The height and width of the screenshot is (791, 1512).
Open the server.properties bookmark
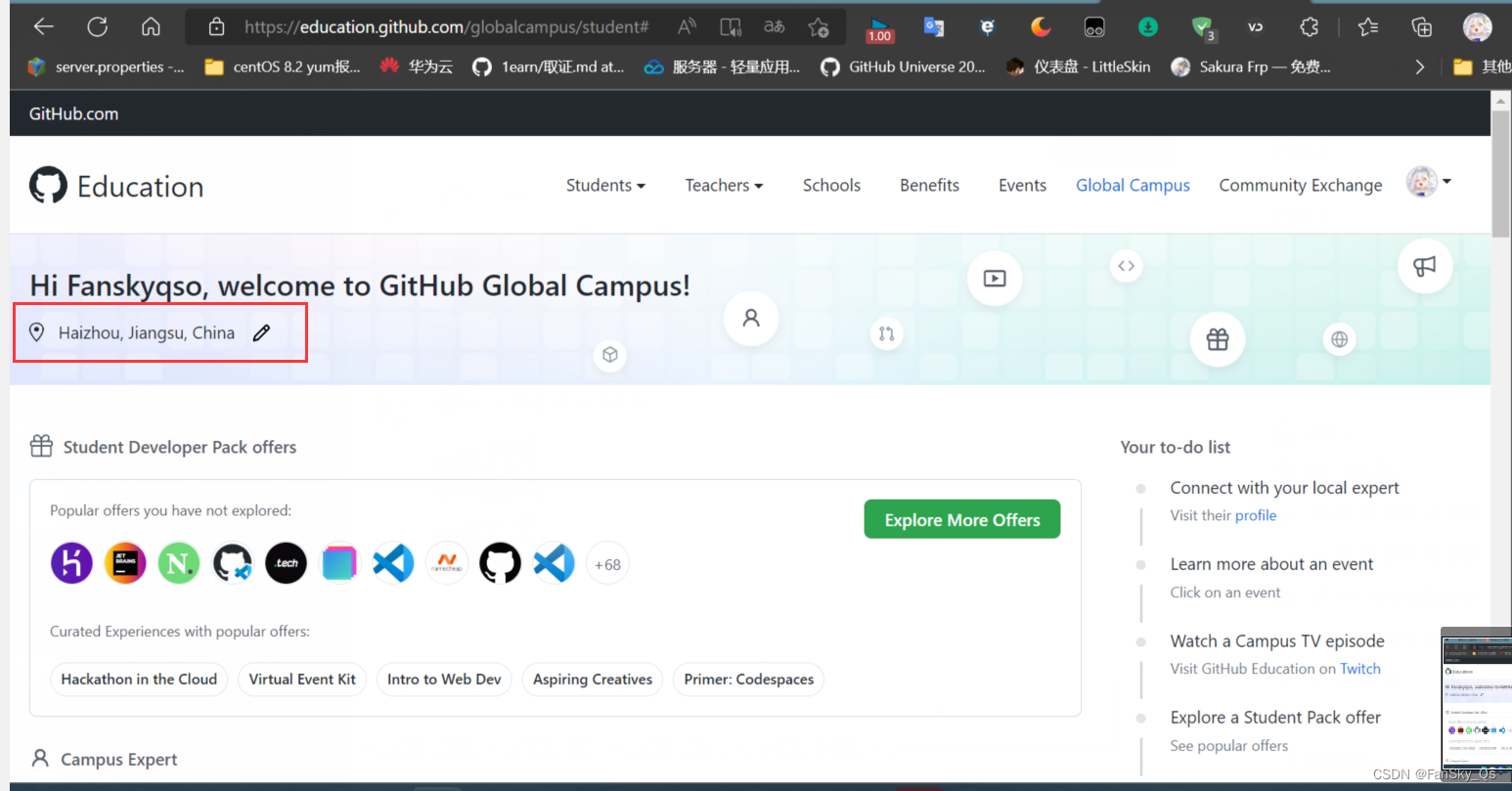pyautogui.click(x=106, y=66)
